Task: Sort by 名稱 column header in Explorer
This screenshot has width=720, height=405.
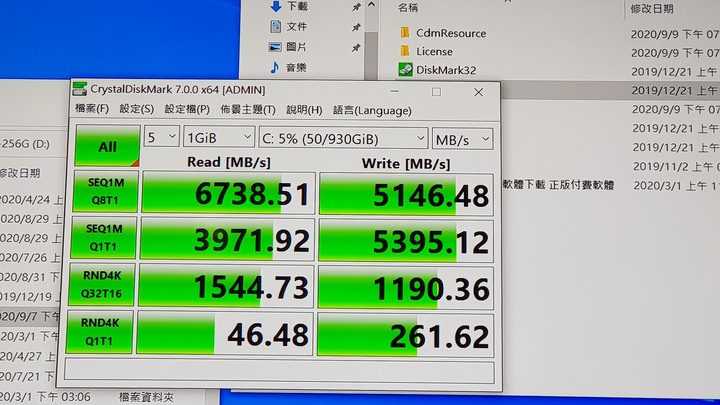Action: coord(408,7)
